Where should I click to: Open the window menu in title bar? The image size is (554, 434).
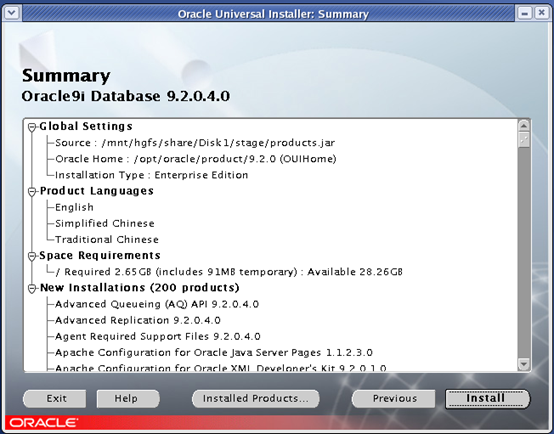(11, 13)
